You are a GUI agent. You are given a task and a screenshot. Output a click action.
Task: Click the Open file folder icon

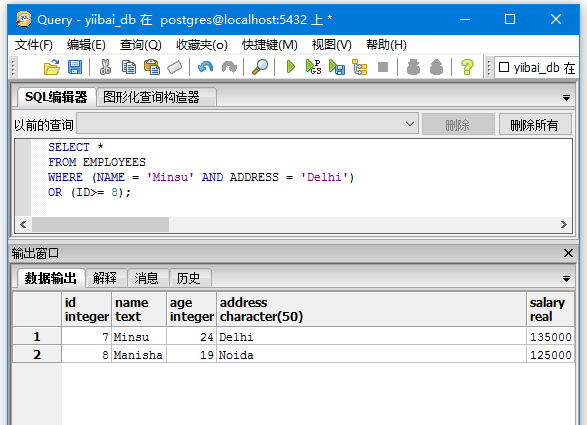point(52,67)
